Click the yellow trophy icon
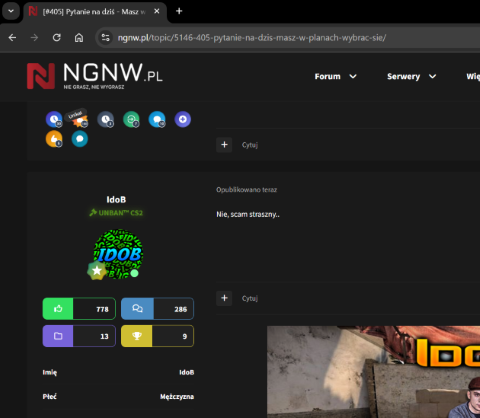Viewport: 480px width, 418px height. pos(137,336)
